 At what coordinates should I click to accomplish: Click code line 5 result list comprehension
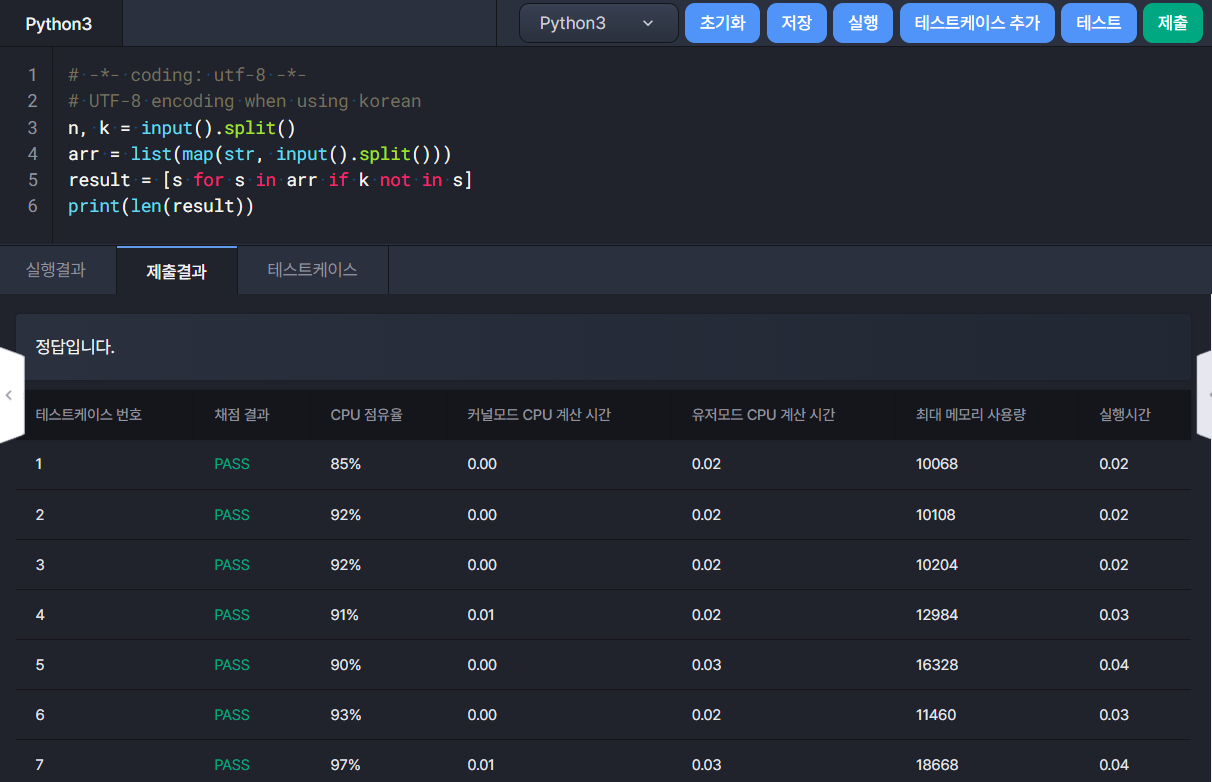[x=270, y=180]
